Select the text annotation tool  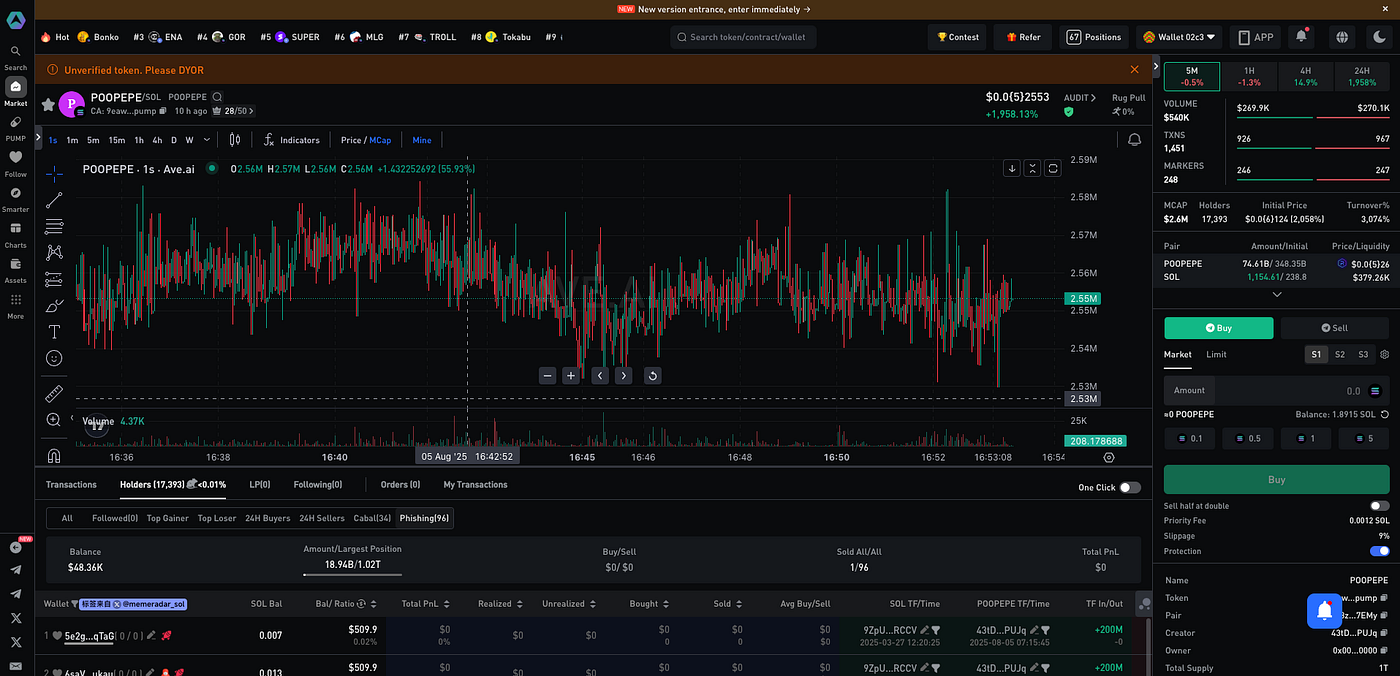(x=54, y=332)
